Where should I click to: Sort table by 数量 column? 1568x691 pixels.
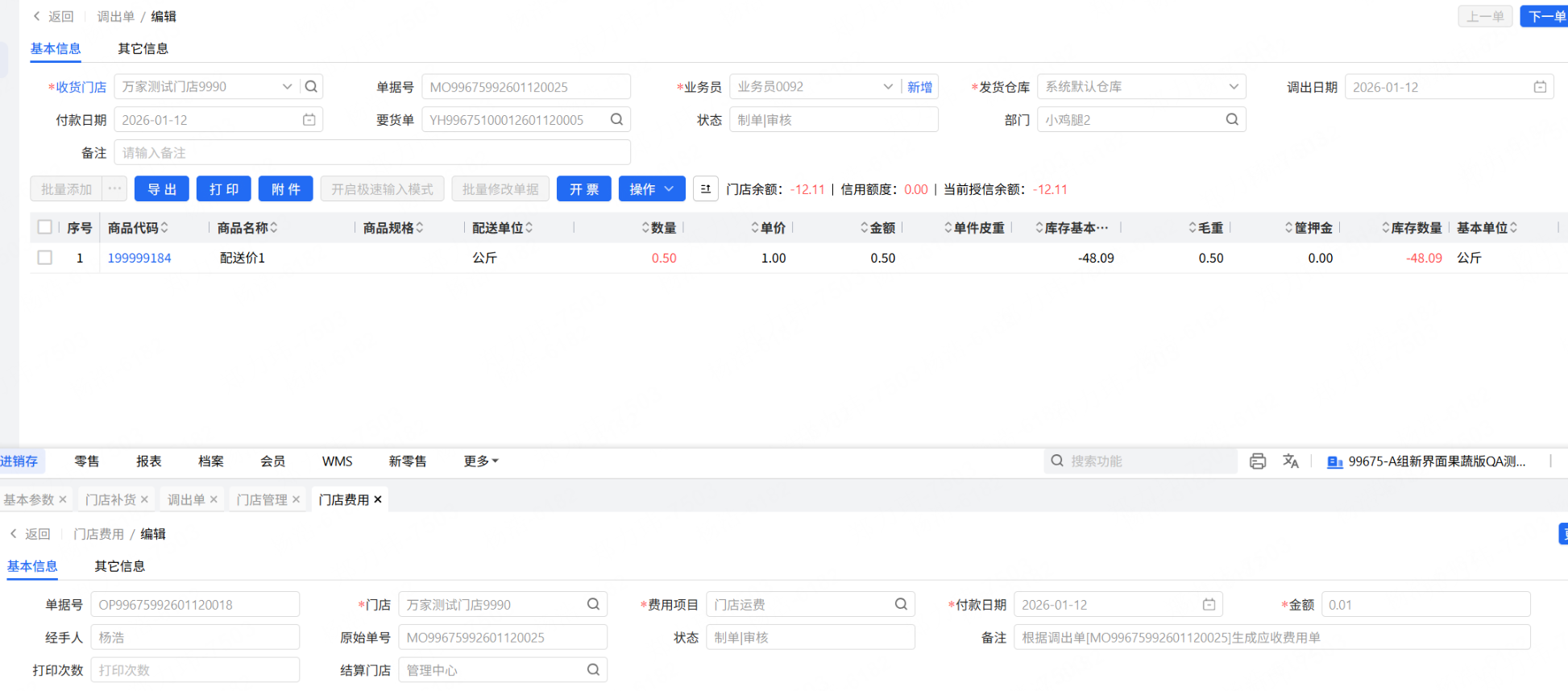tap(645, 228)
